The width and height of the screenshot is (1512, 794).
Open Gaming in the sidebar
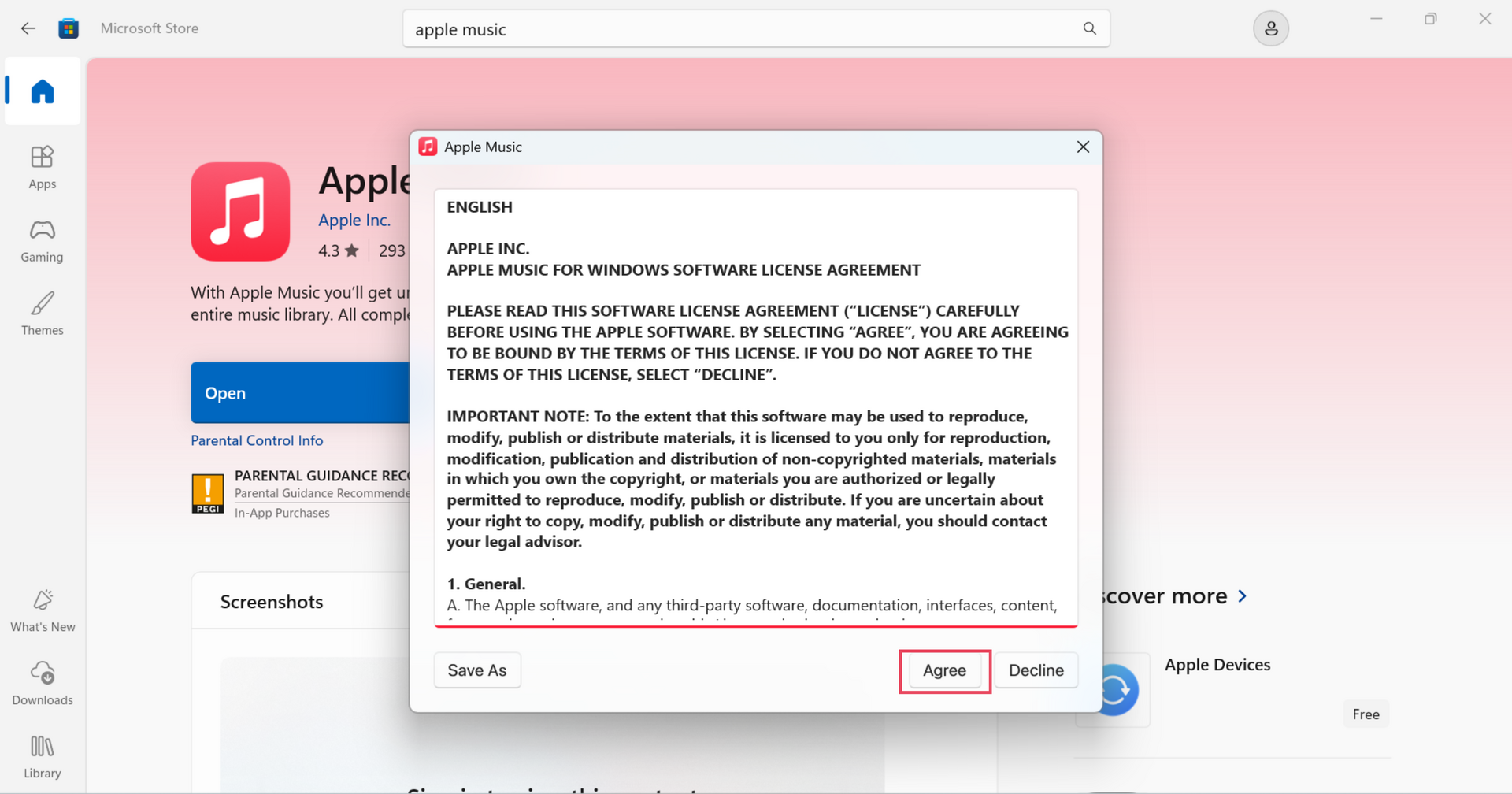43,241
